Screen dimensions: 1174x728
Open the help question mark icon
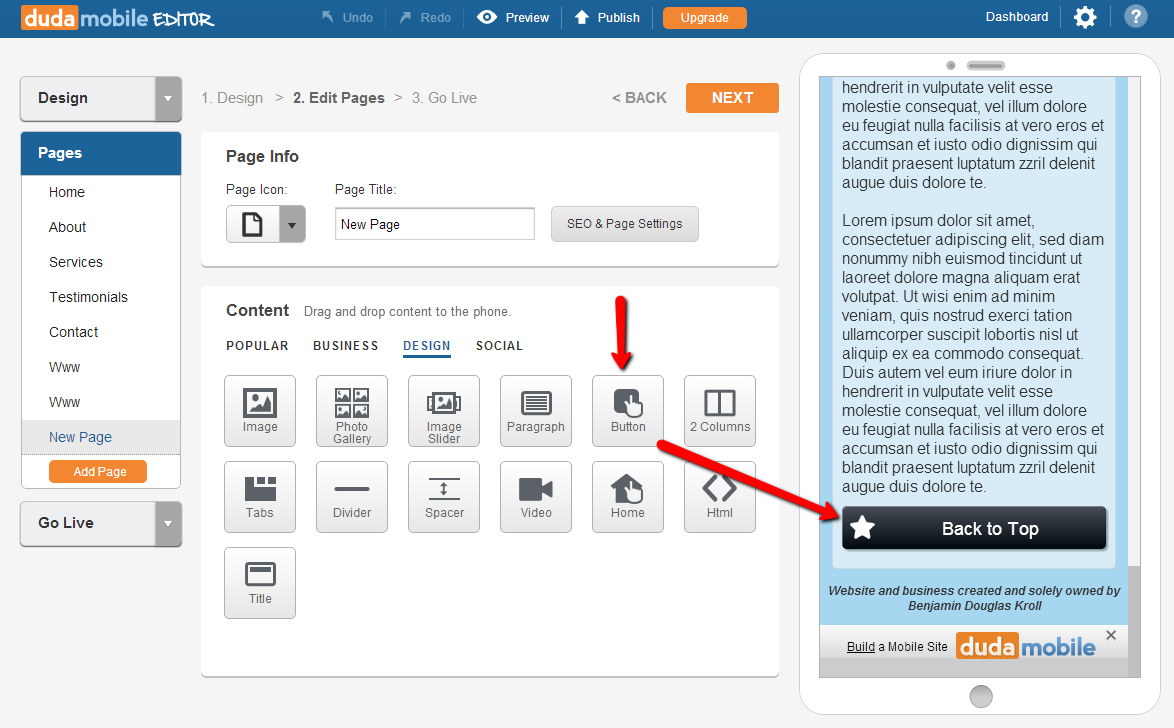point(1135,16)
